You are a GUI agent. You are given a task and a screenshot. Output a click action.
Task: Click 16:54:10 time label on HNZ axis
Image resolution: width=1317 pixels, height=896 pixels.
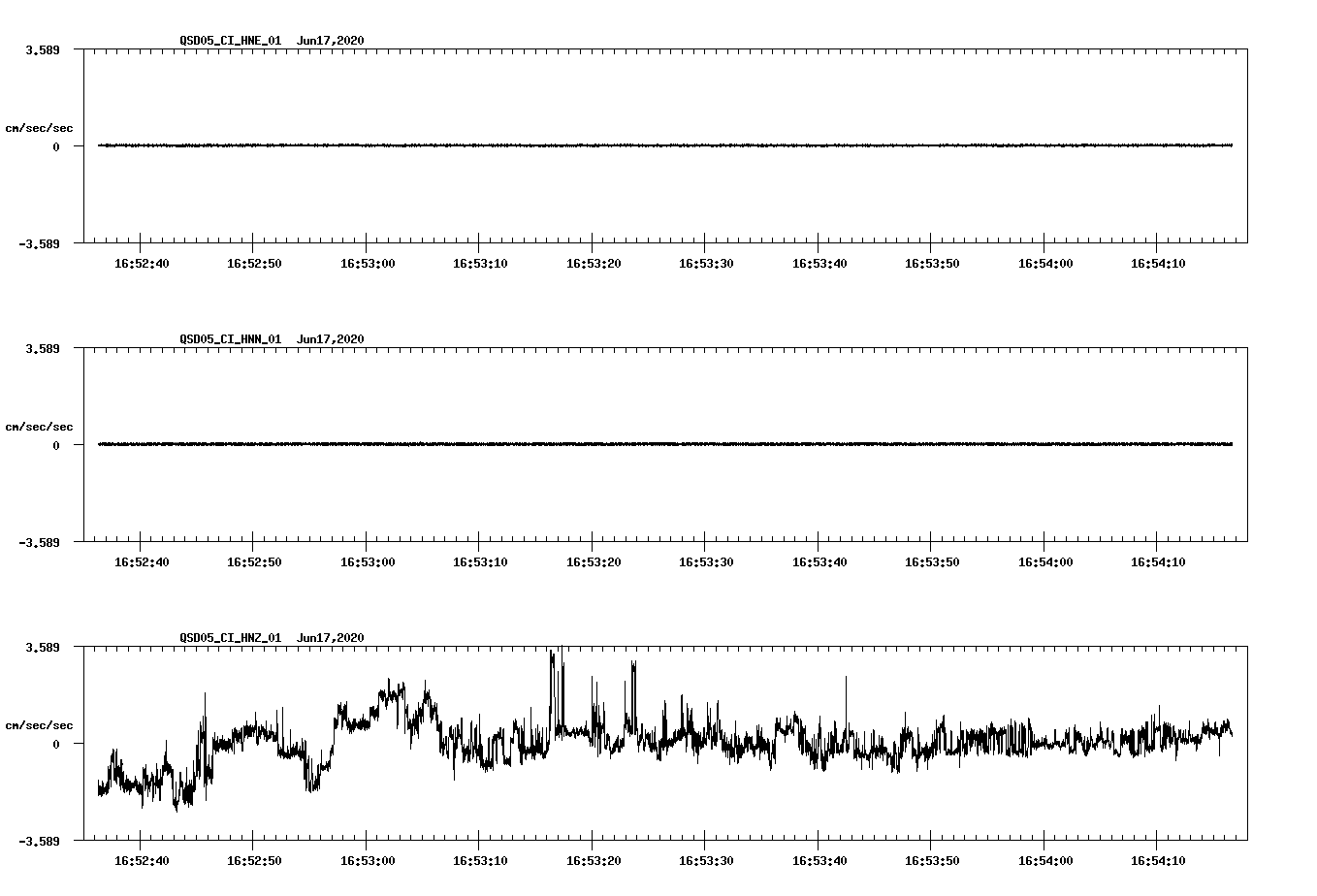point(1158,861)
